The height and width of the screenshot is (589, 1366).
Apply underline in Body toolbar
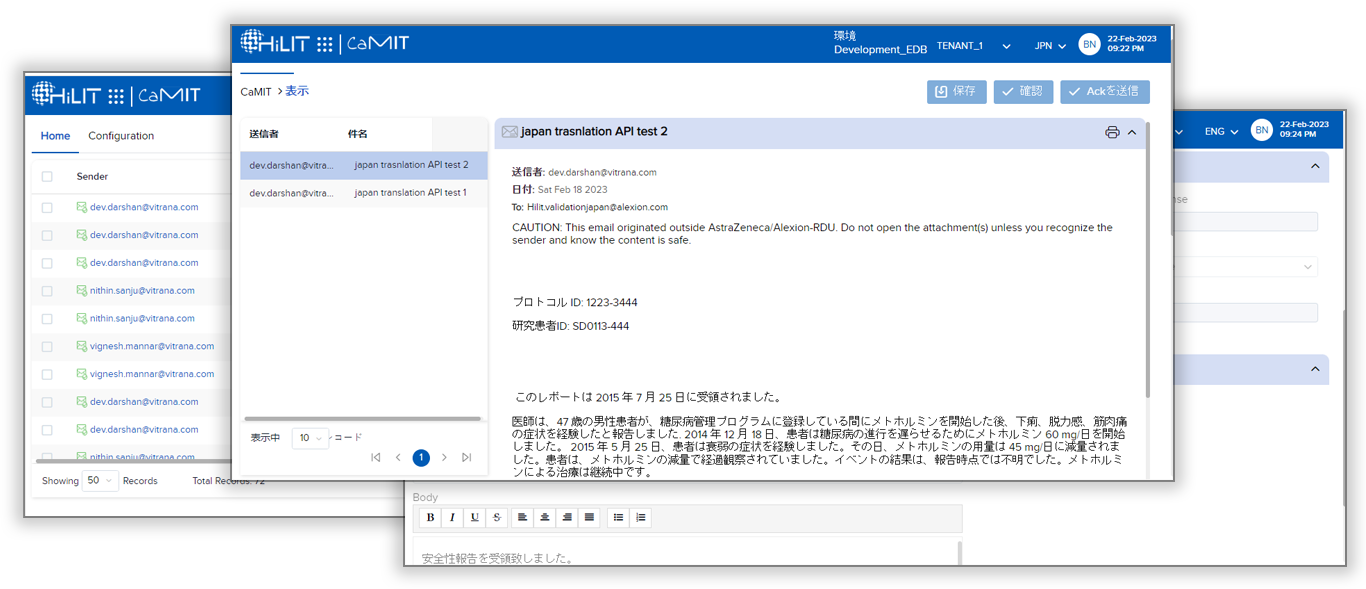pyautogui.click(x=474, y=517)
